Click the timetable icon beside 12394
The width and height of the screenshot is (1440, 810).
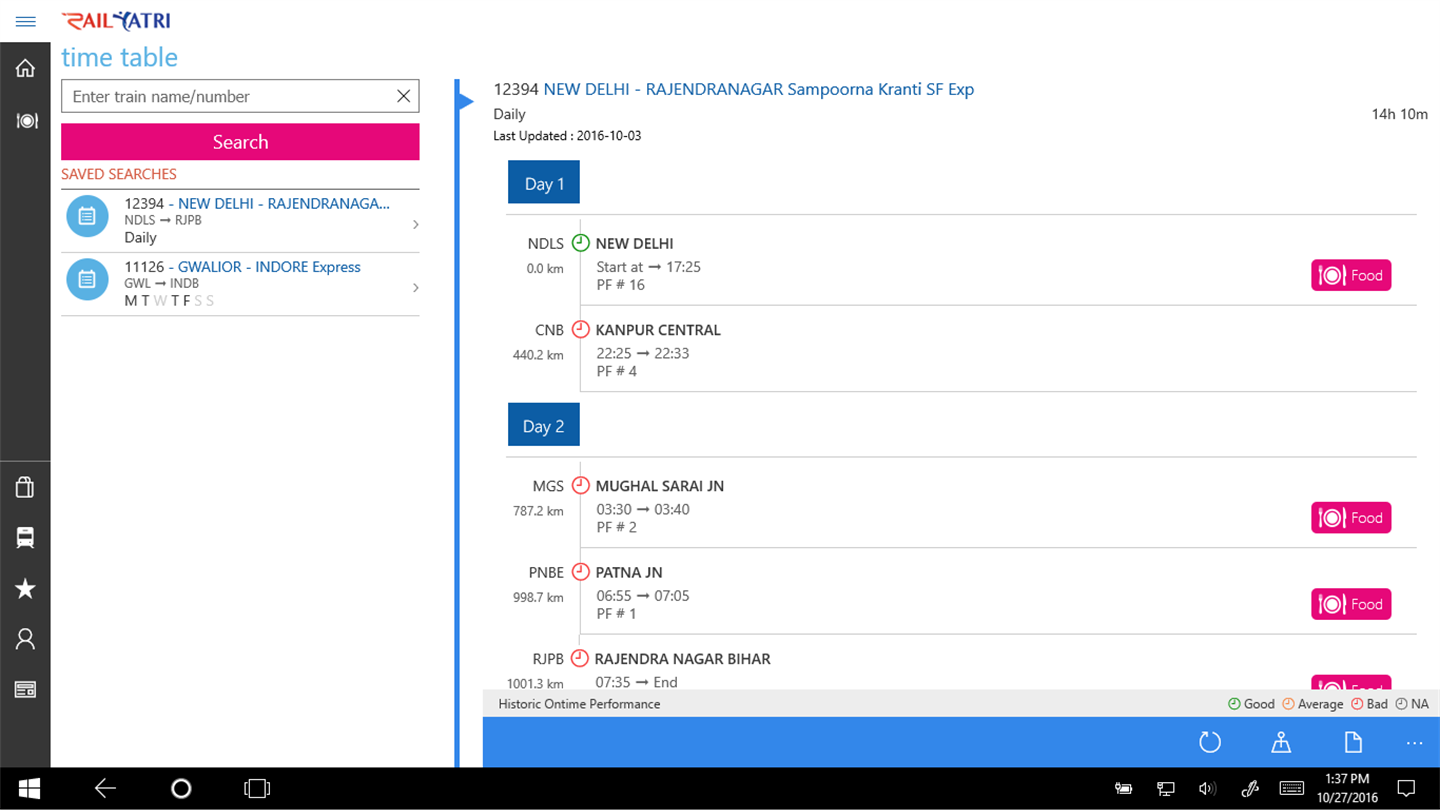coord(87,216)
